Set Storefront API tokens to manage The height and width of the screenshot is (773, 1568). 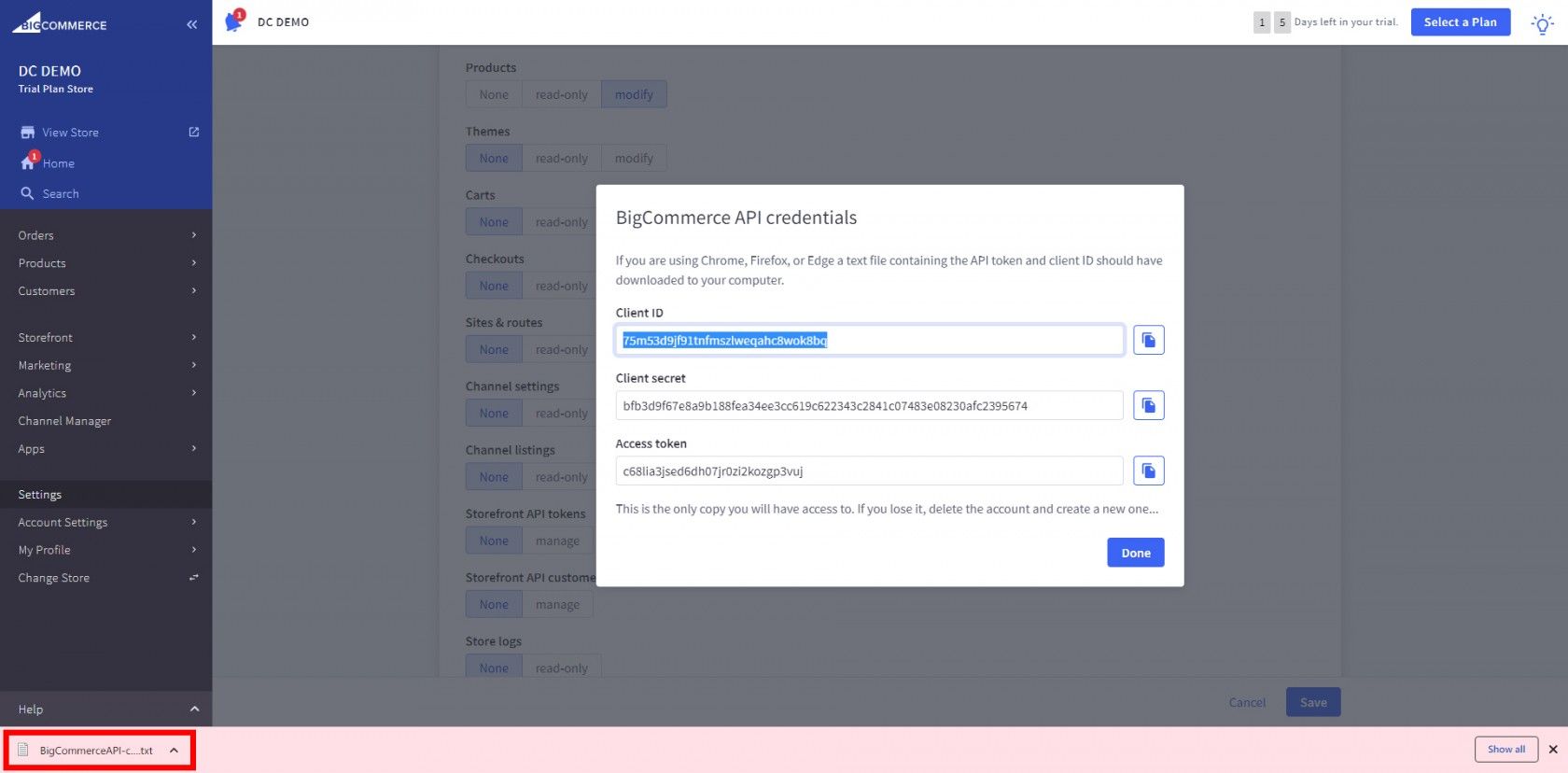click(557, 541)
